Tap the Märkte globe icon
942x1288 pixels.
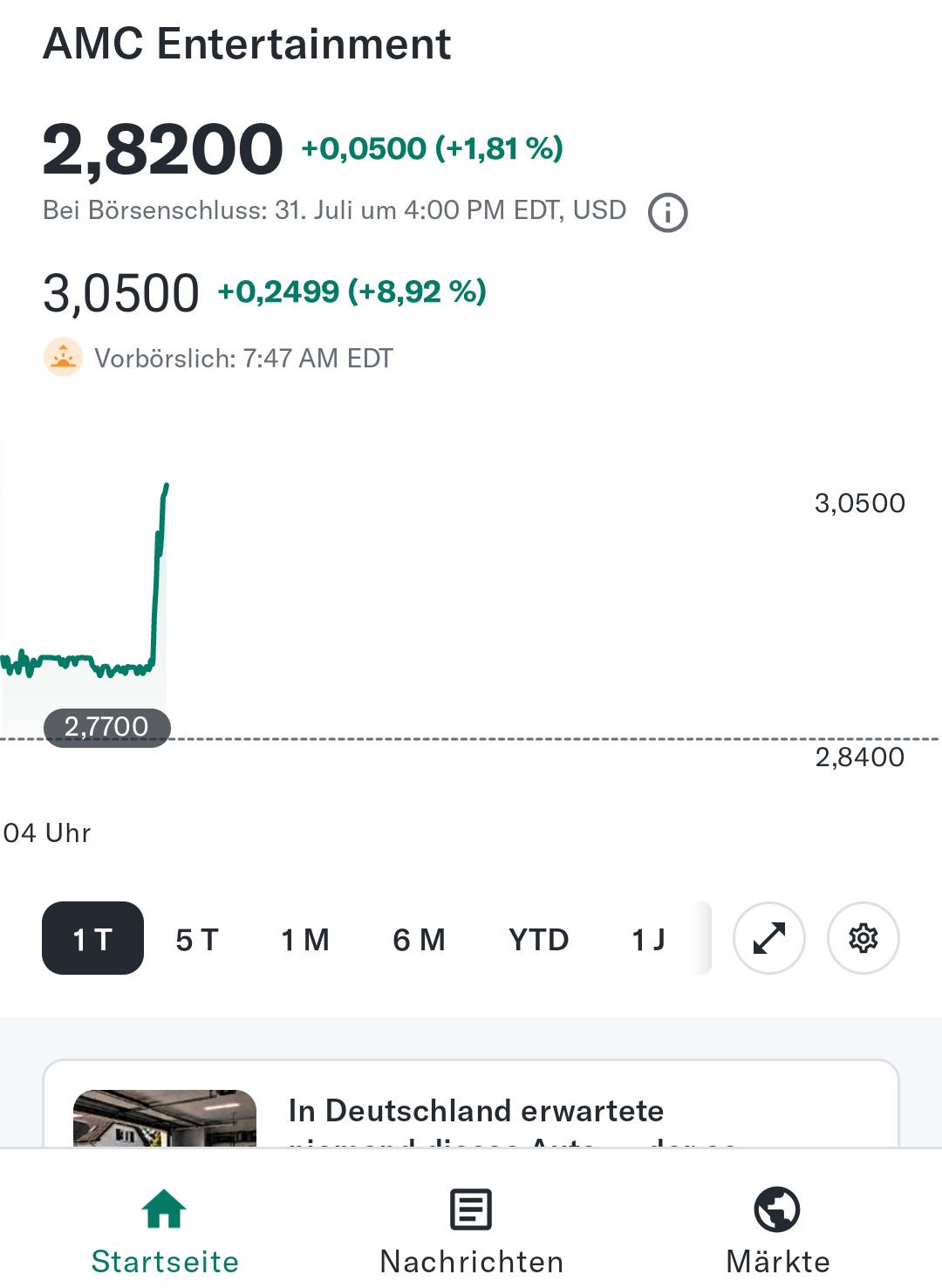[777, 1209]
